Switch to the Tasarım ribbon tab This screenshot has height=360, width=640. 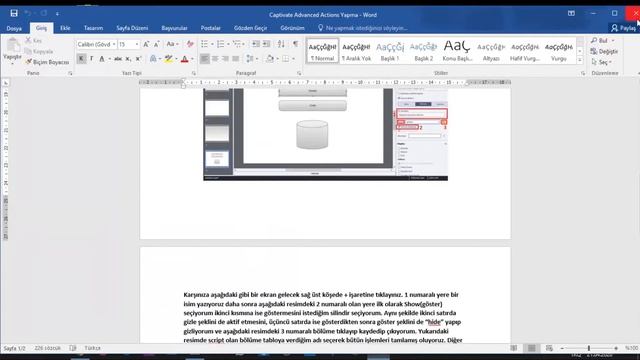click(93, 28)
